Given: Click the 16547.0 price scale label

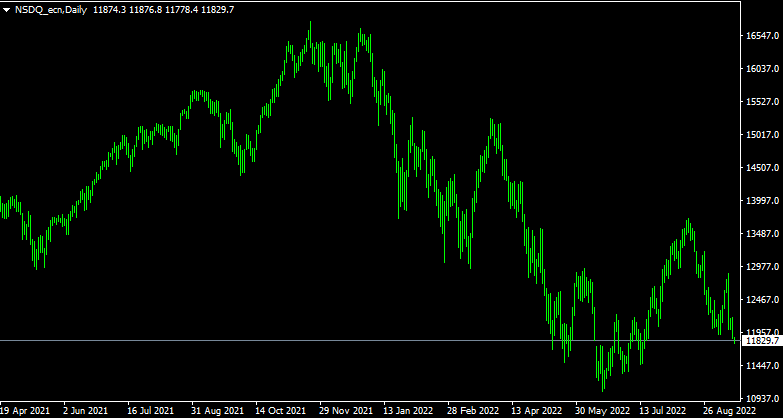Looking at the screenshot, I should [762, 35].
